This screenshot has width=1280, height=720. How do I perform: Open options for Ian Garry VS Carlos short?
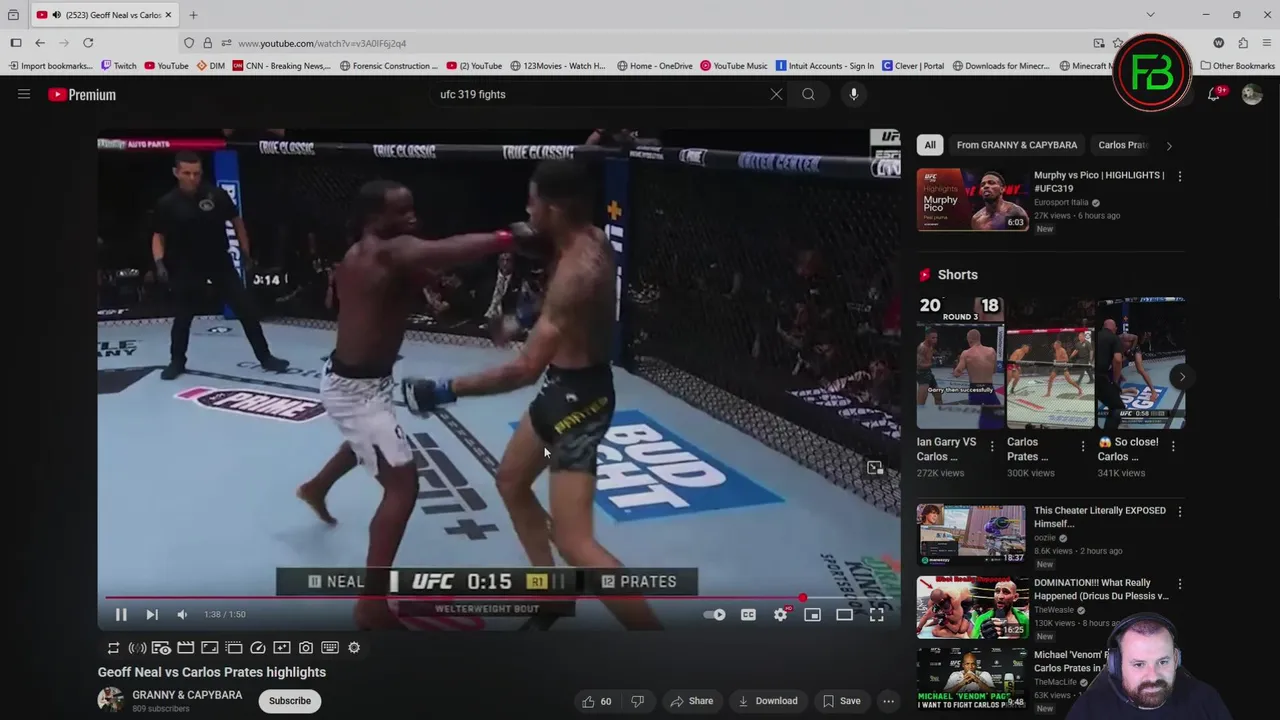tap(992, 446)
